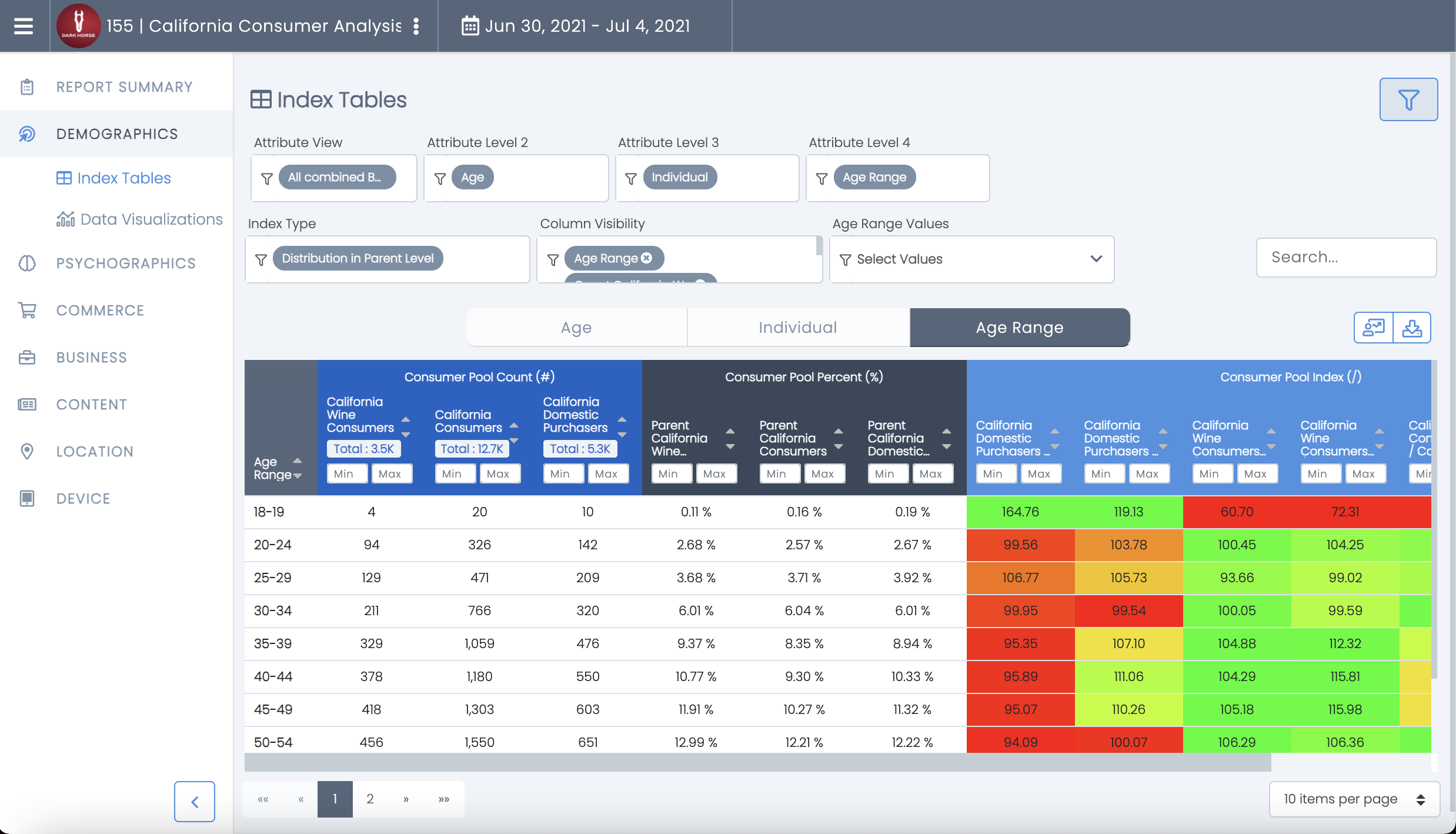This screenshot has width=1456, height=834.
Task: Open the Psychographics section
Action: tap(126, 263)
